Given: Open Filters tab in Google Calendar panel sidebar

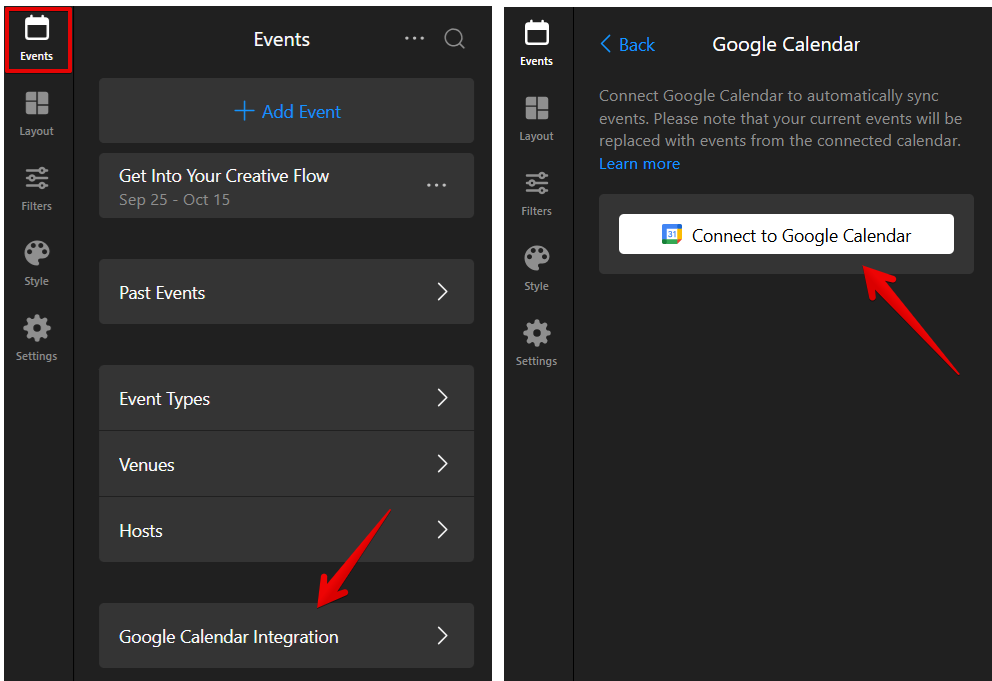Looking at the screenshot, I should click(x=536, y=194).
